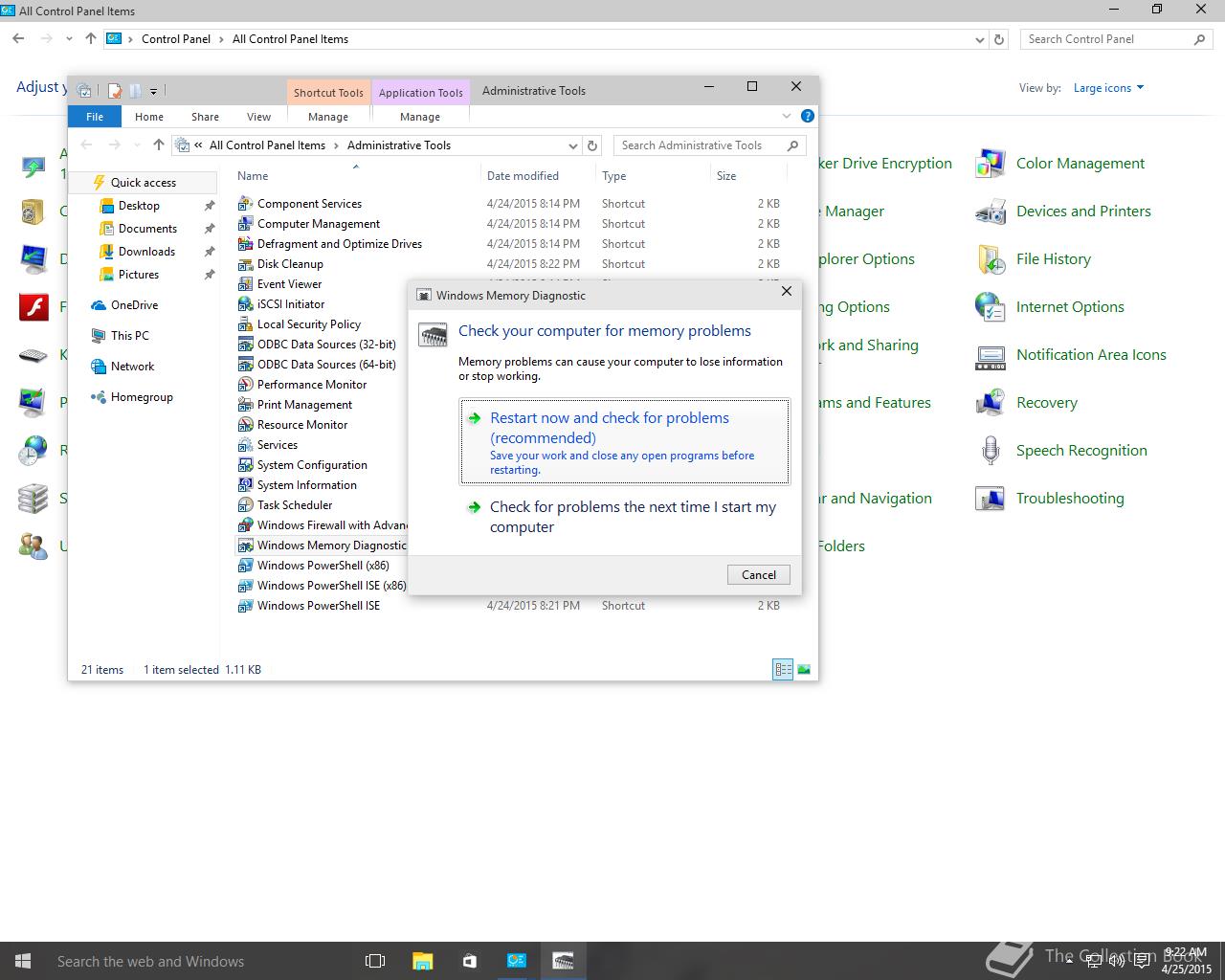Select the iSCSI Initiator icon
This screenshot has width=1225, height=980.
pyautogui.click(x=245, y=304)
